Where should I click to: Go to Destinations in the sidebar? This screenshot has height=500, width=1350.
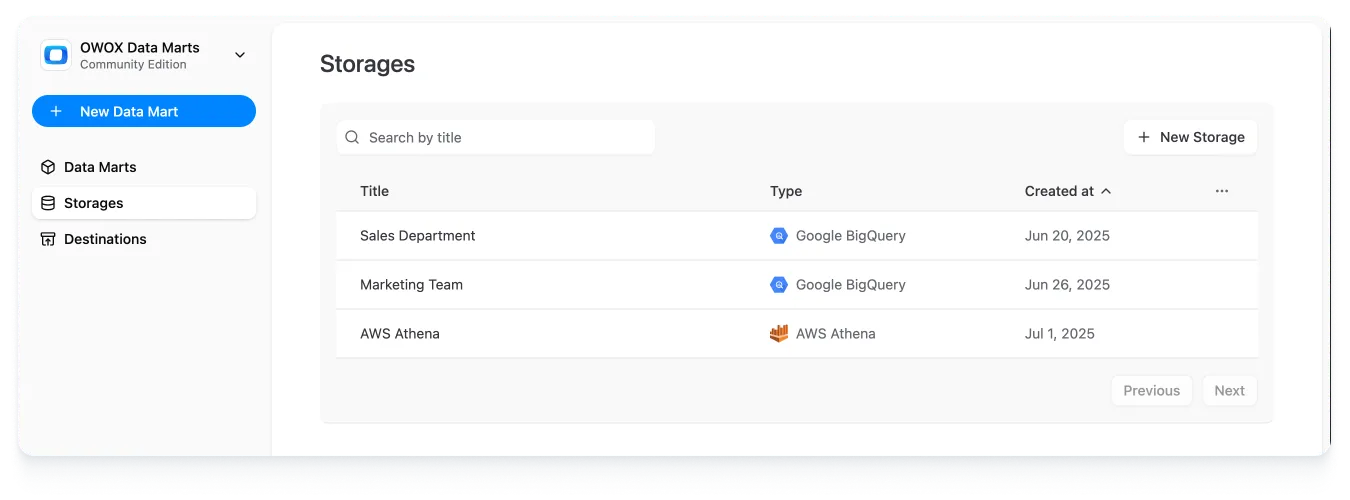(105, 239)
